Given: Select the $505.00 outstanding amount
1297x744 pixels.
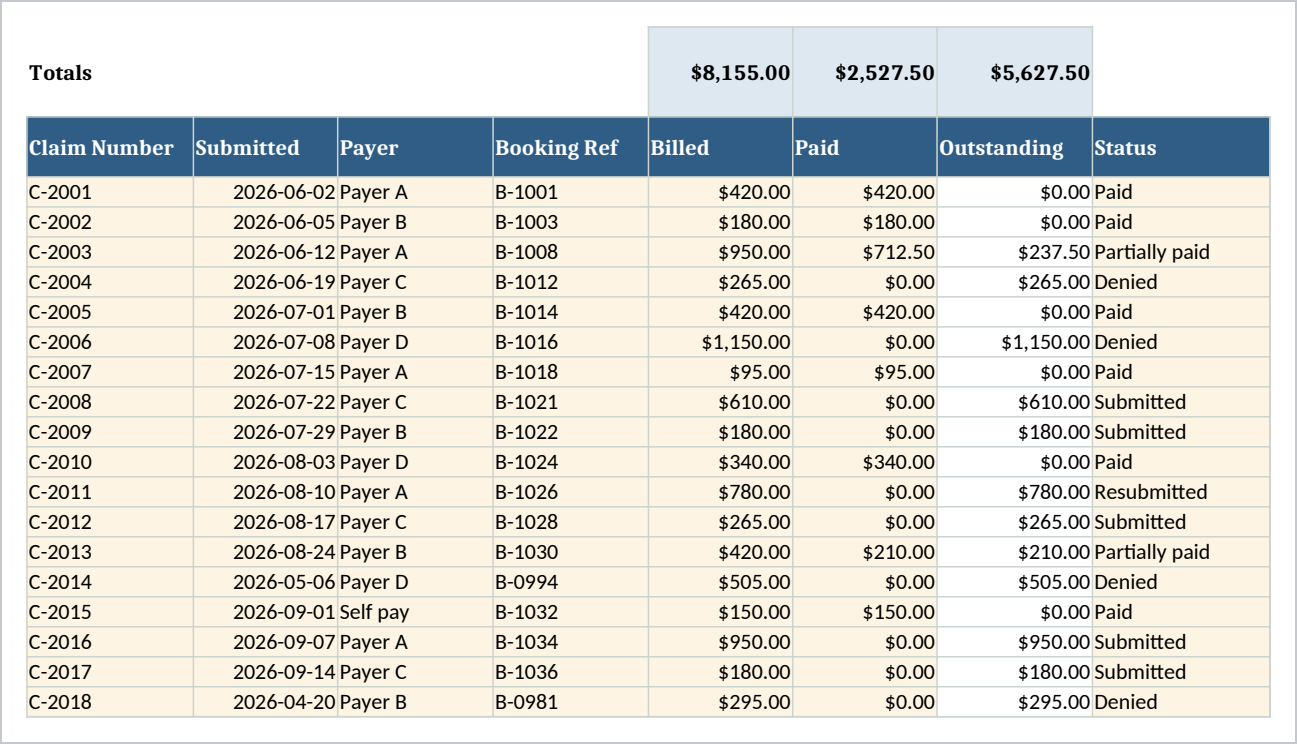Looking at the screenshot, I should (x=1015, y=582).
